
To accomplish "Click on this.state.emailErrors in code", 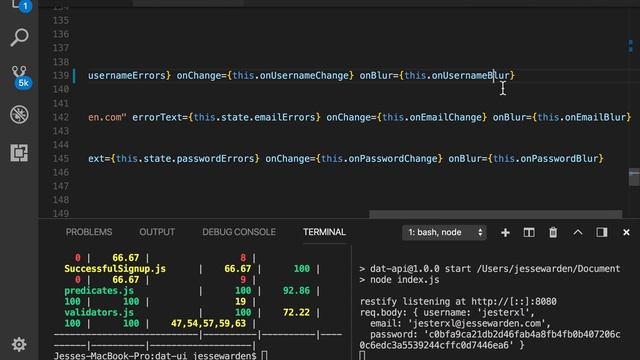I will pos(254,117).
